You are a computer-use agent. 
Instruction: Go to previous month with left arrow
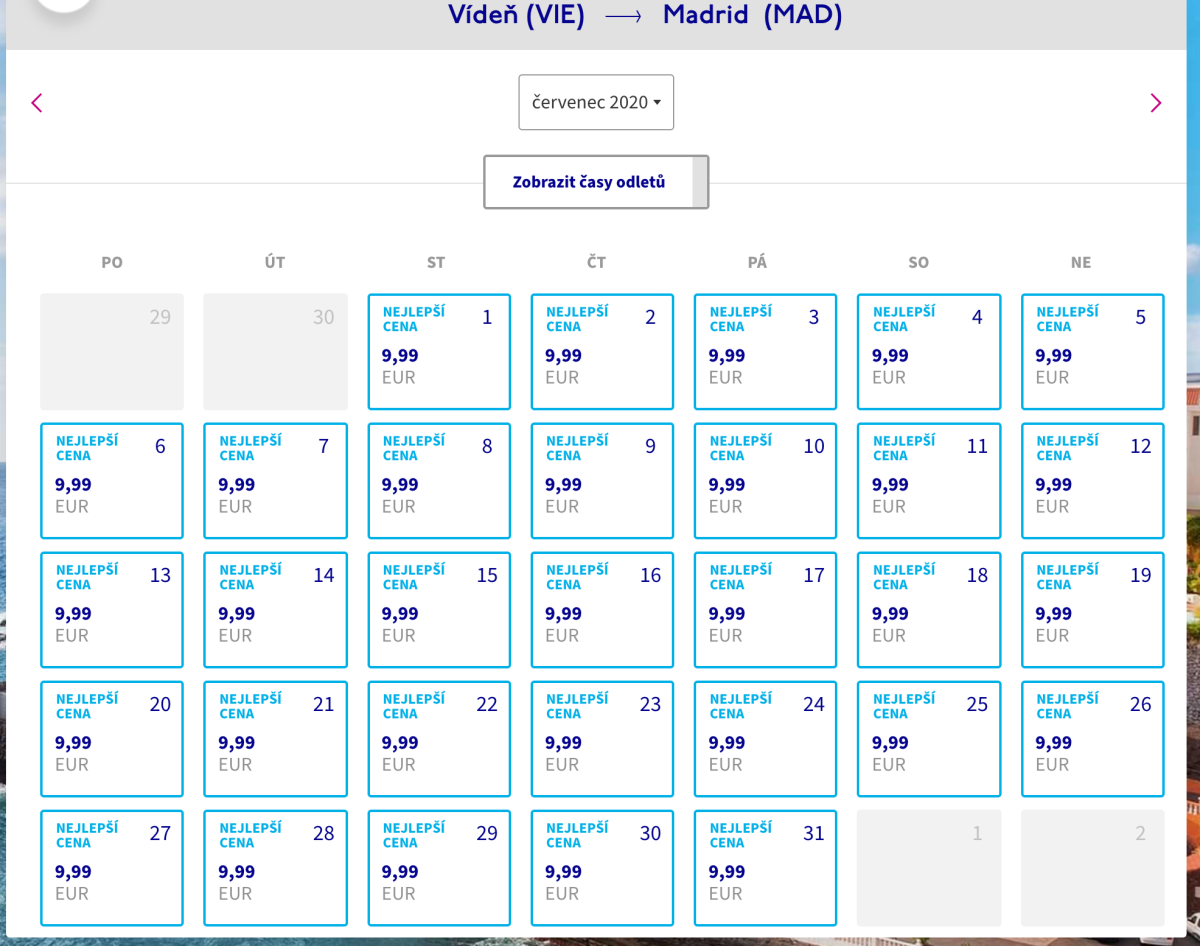(37, 103)
